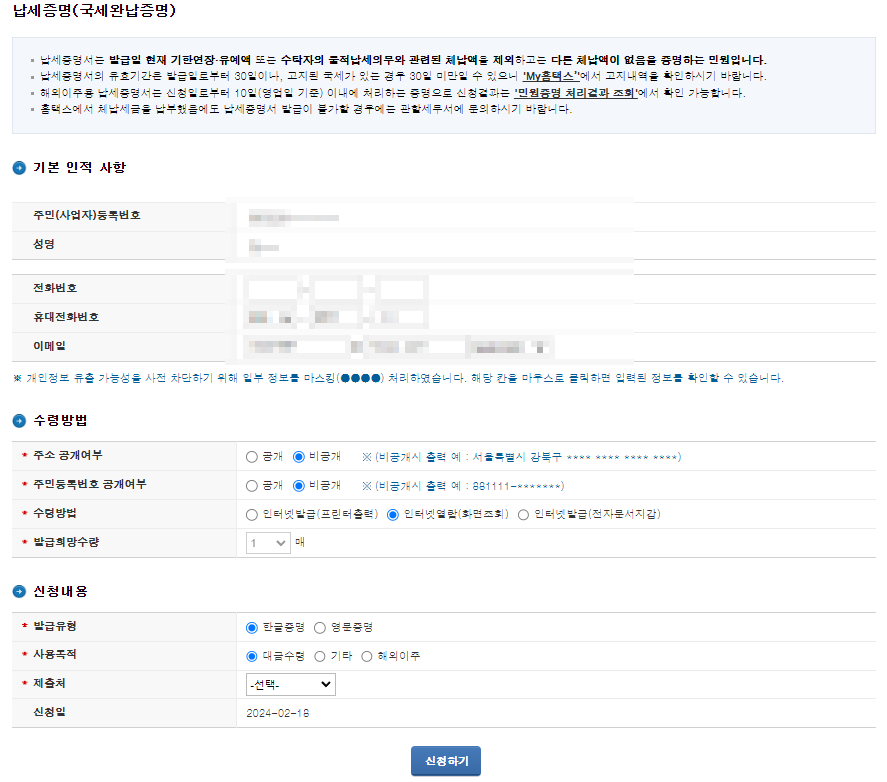Image resolution: width=887 pixels, height=782 pixels.
Task: Click the 신청하기 submit button
Action: (445, 760)
